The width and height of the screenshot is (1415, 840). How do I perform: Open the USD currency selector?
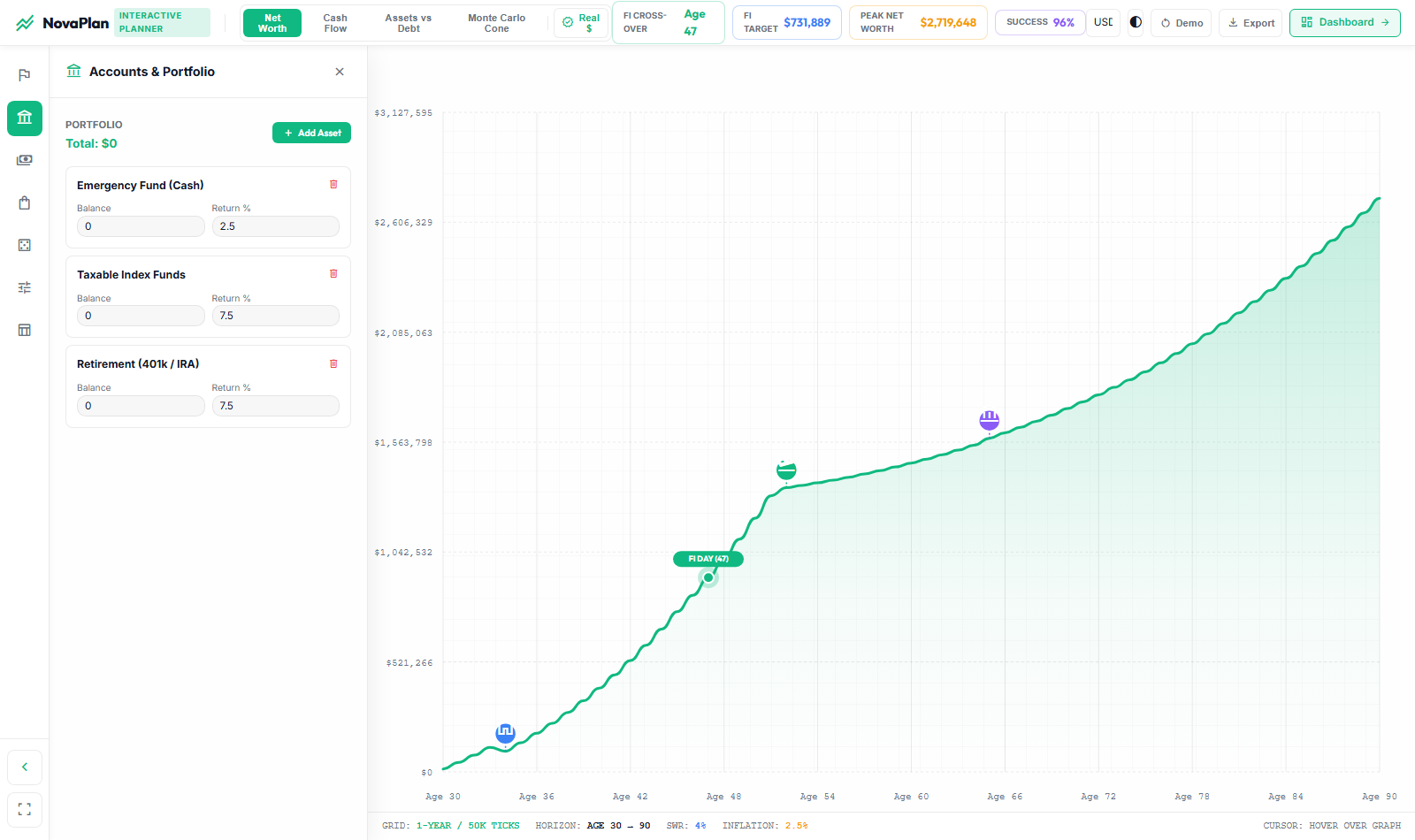pos(1103,22)
